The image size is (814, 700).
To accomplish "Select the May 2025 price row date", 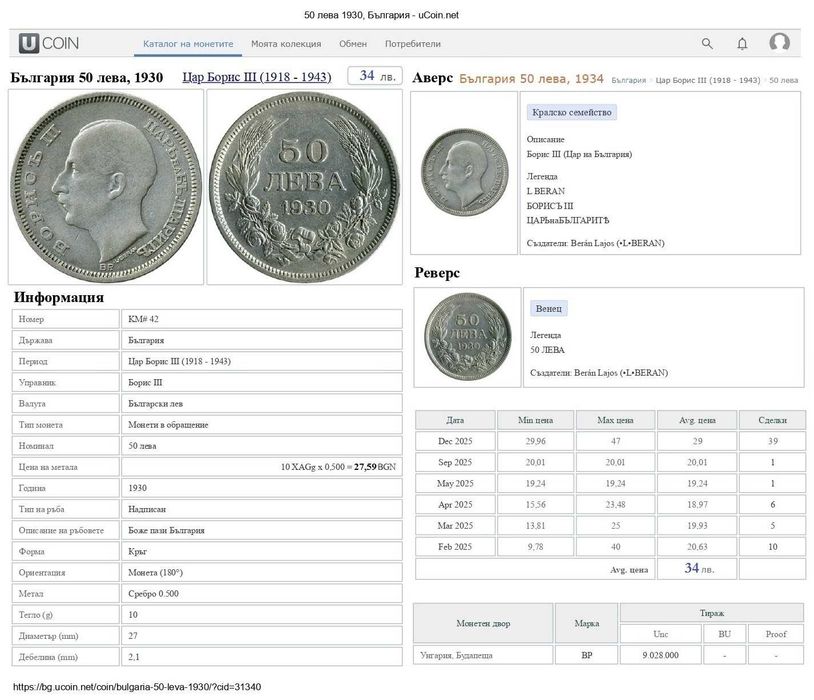I will pos(455,483).
